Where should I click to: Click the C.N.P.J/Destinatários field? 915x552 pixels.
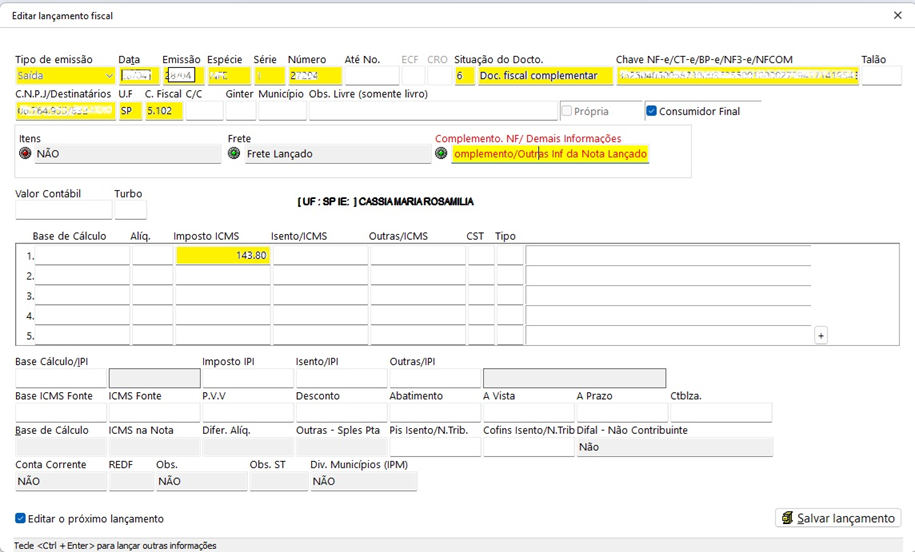[65, 111]
